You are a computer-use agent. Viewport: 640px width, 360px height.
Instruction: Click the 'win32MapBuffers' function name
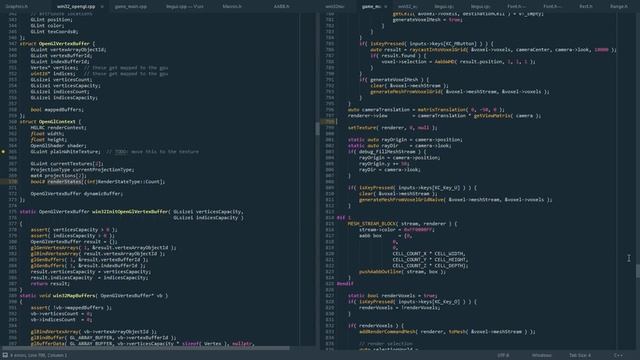(x=73, y=296)
